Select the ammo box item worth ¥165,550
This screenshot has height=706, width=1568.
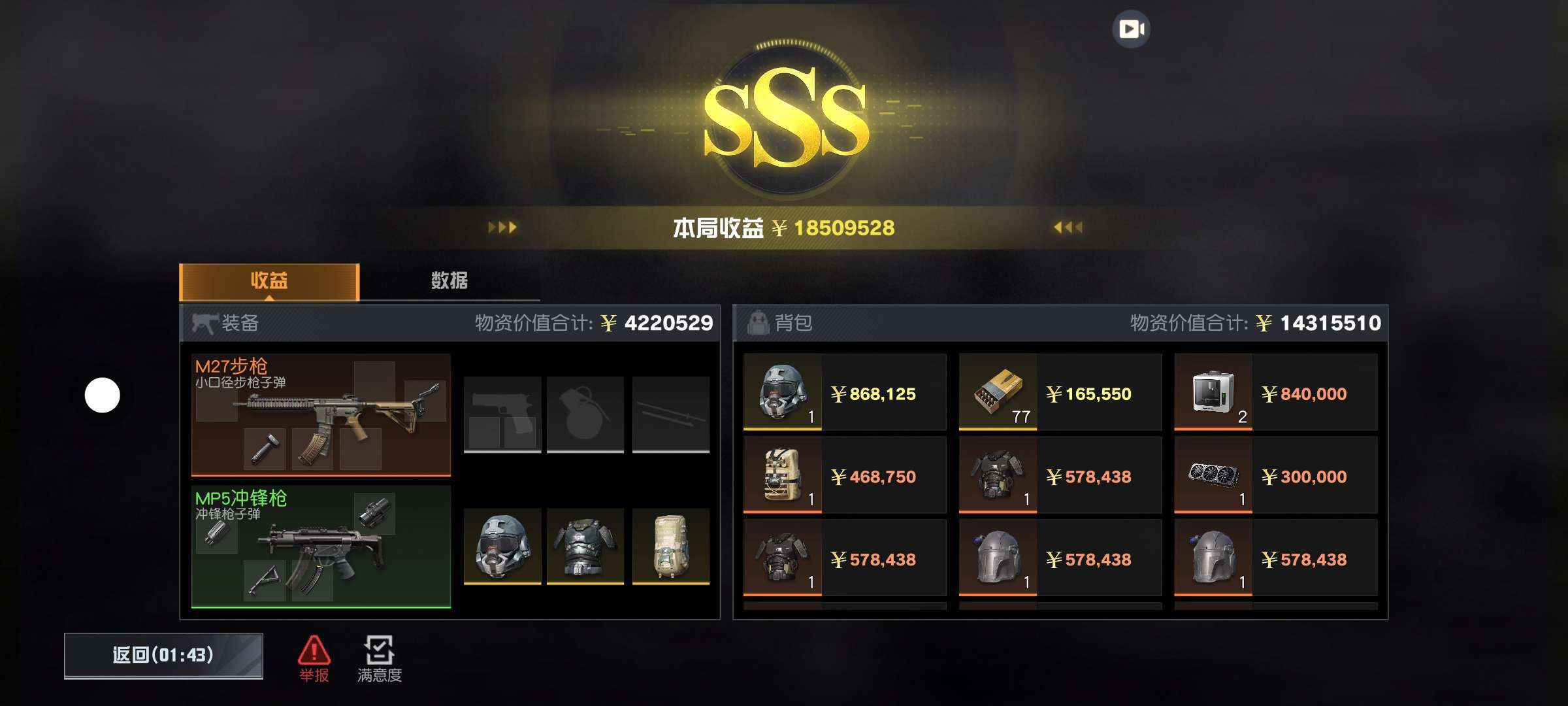point(1060,392)
